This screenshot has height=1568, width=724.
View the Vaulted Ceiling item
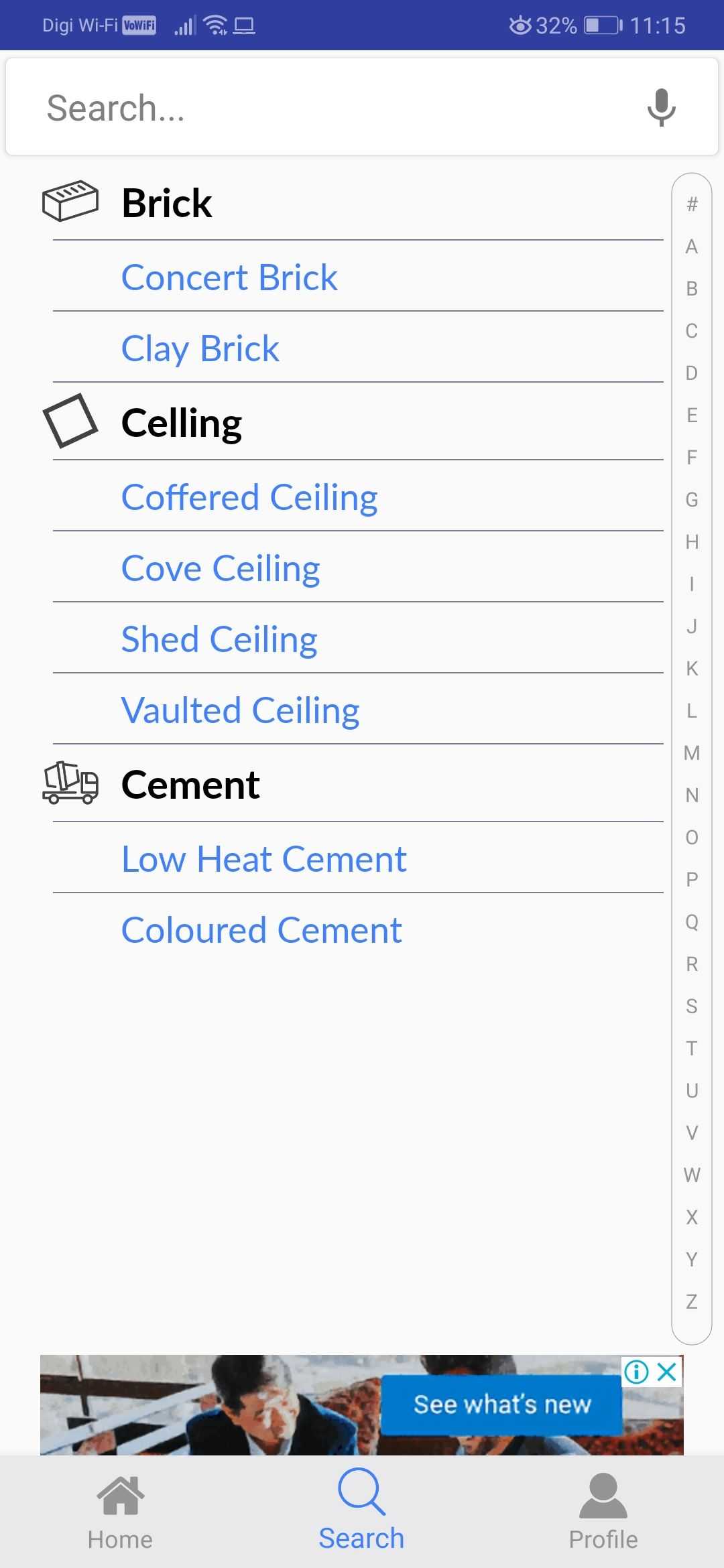pos(241,710)
